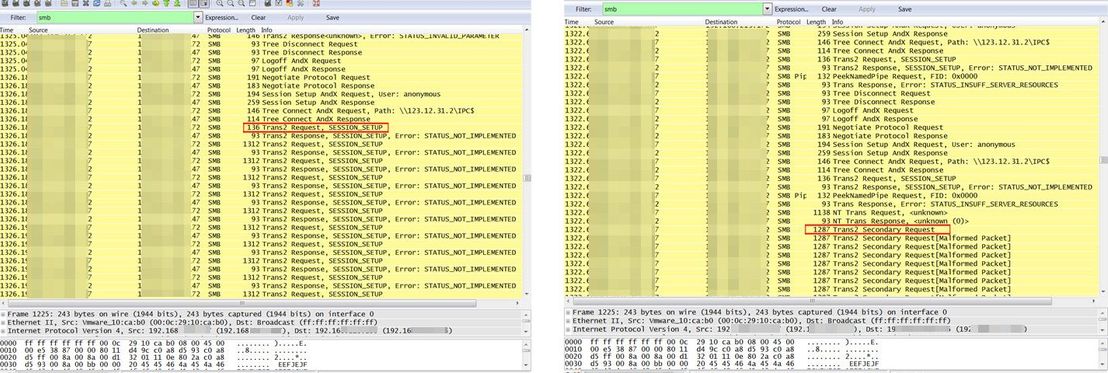The image size is (1108, 373).
Task: Select Negotiate Protocol Request row in left window
Action: [x=261, y=78]
